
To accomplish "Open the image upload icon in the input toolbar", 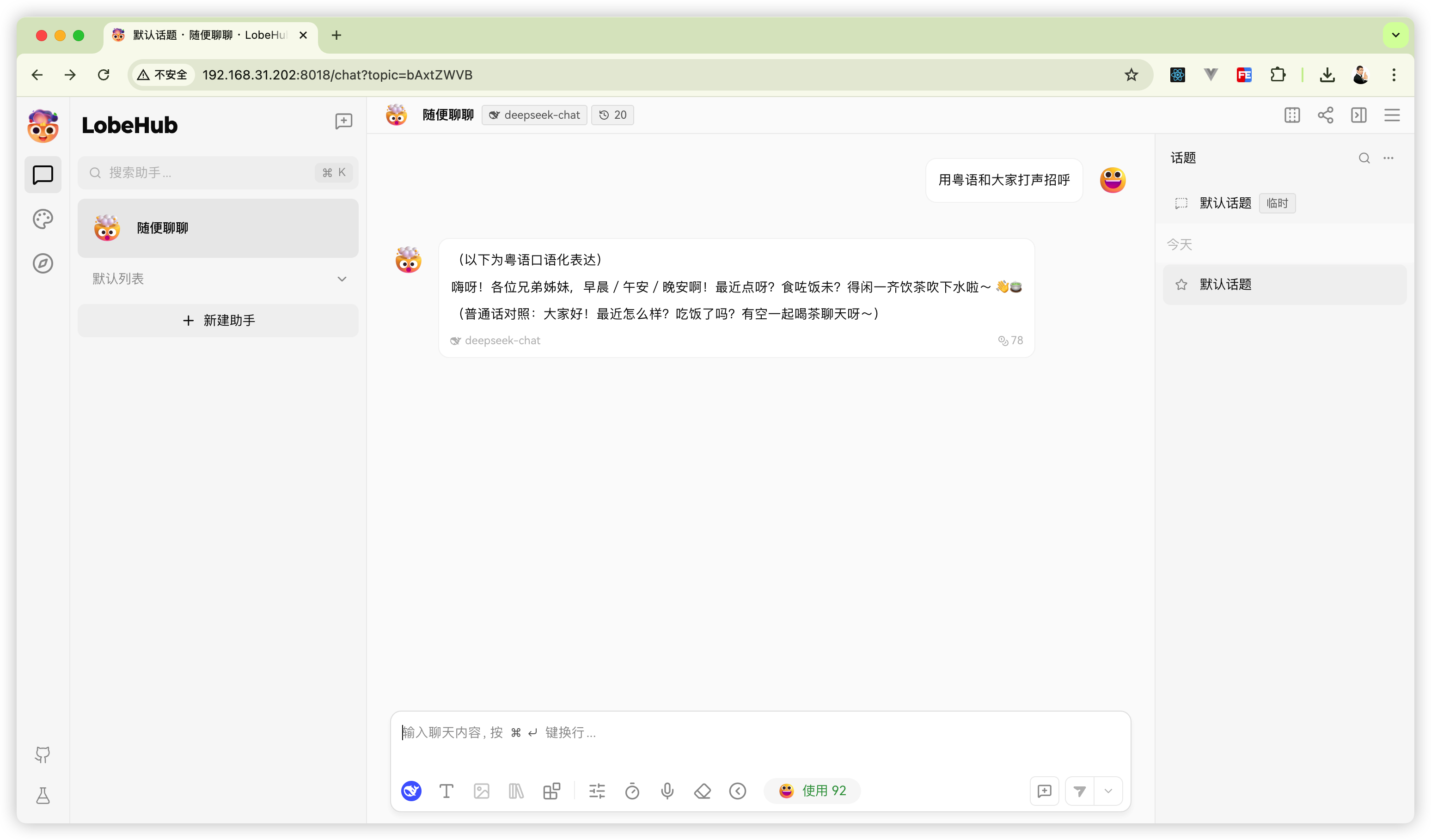I will (481, 791).
